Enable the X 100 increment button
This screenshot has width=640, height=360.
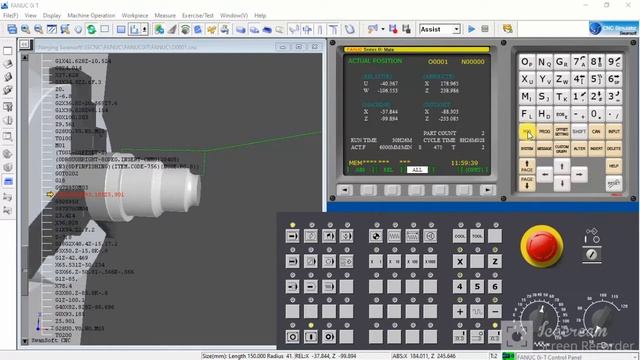click(x=412, y=262)
